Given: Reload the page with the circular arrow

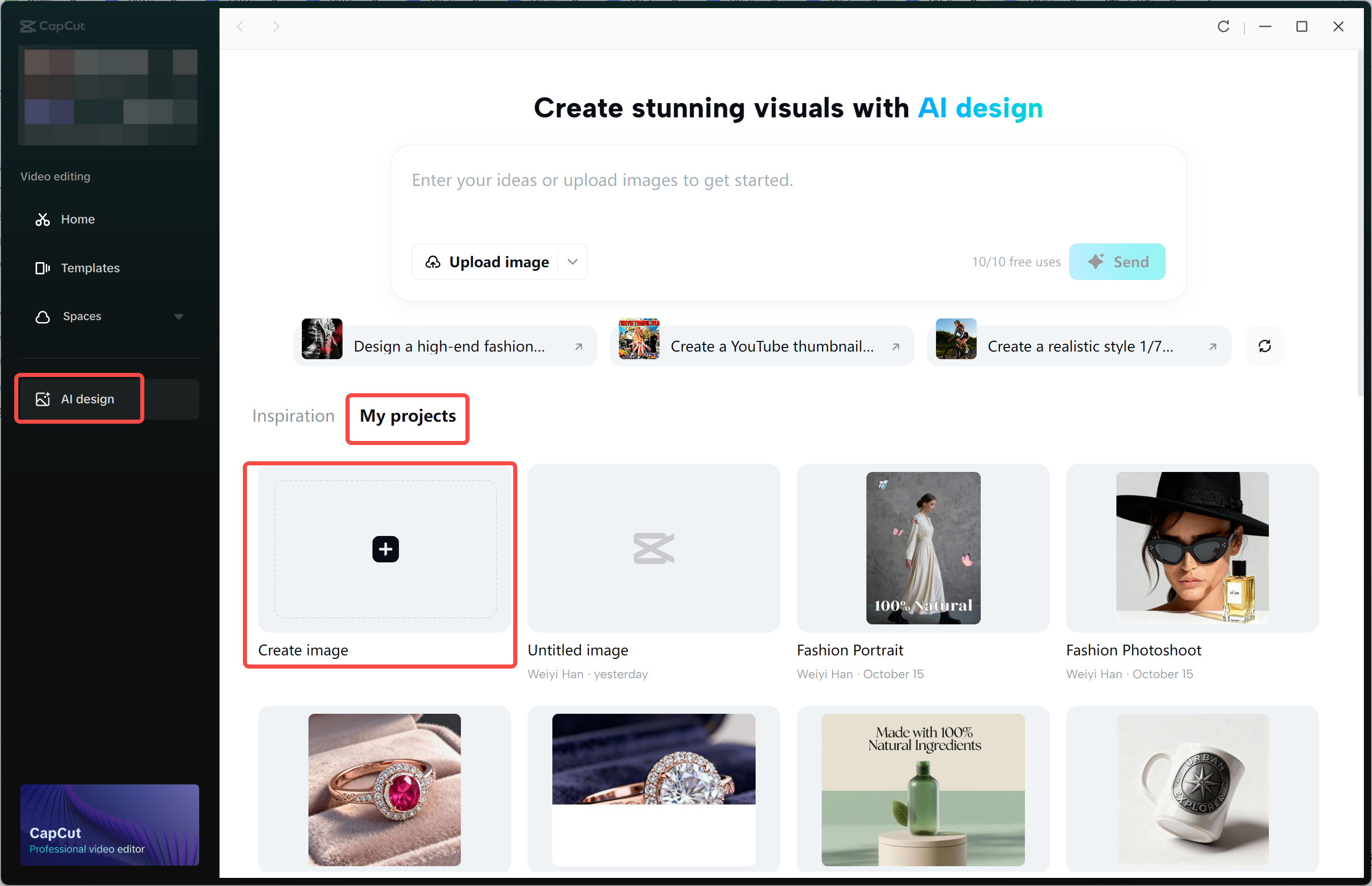Looking at the screenshot, I should point(1224,26).
